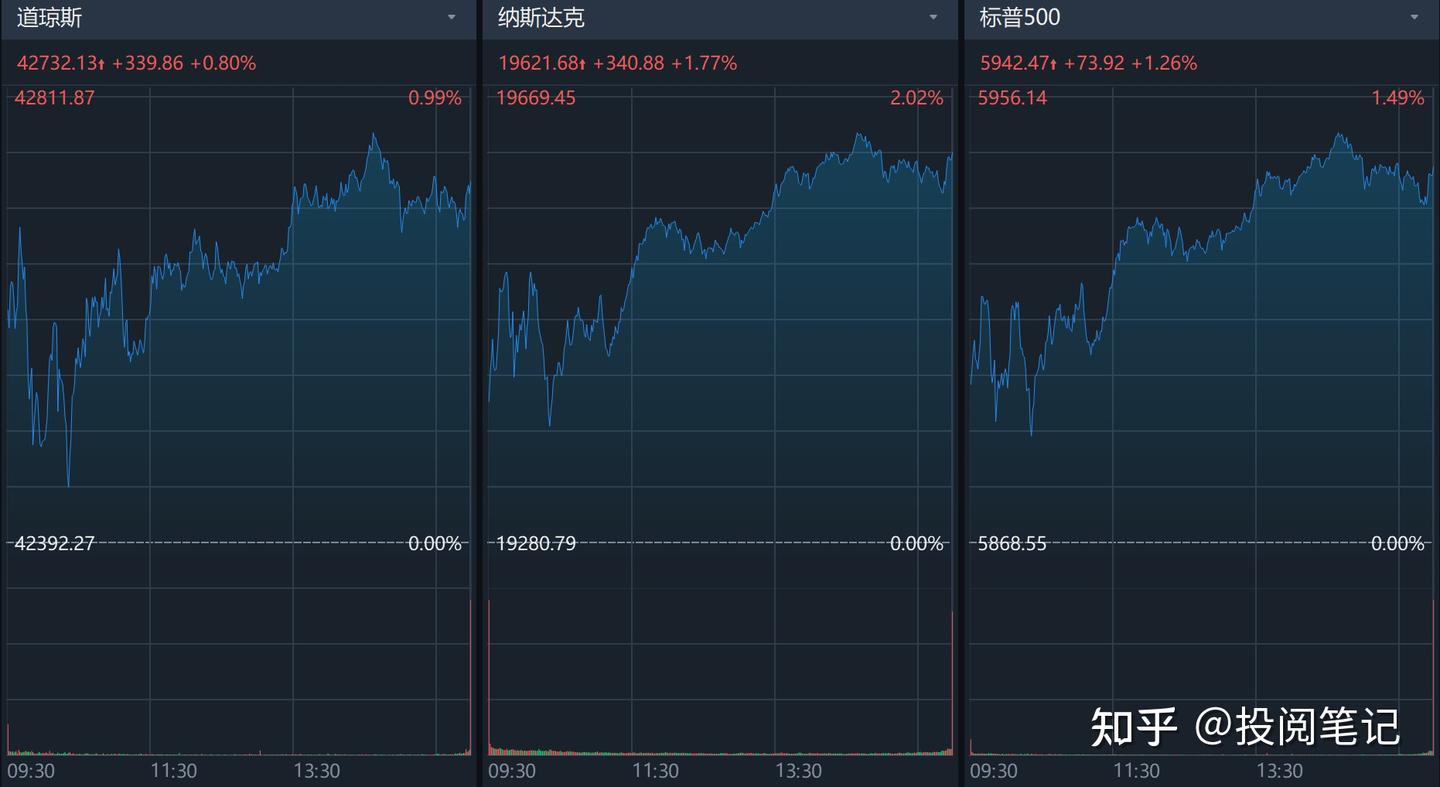The image size is (1440, 787).
Task: Click the 19669.45 high price label
Action: point(536,98)
